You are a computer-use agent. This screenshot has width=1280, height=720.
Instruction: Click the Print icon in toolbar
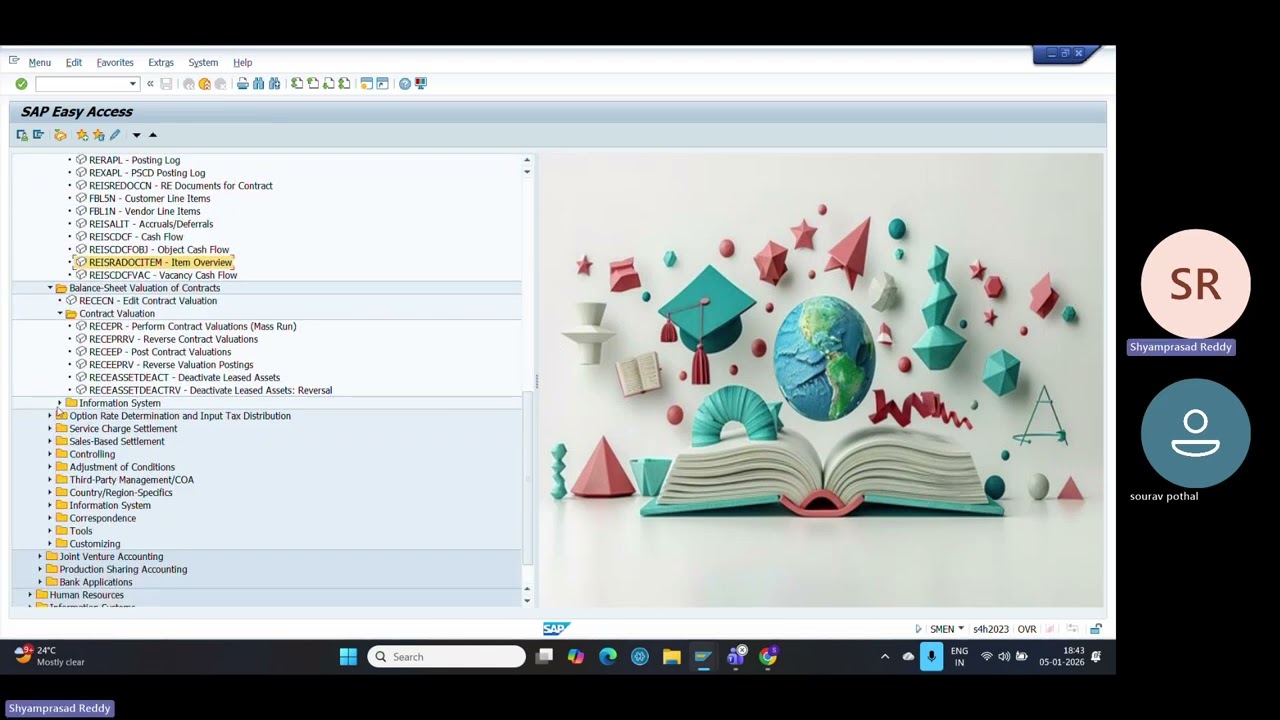[242, 84]
